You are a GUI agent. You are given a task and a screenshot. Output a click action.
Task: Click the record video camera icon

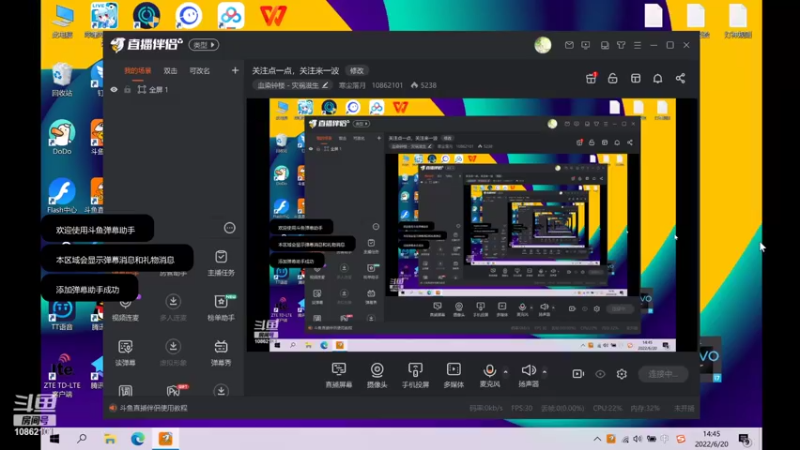578,374
